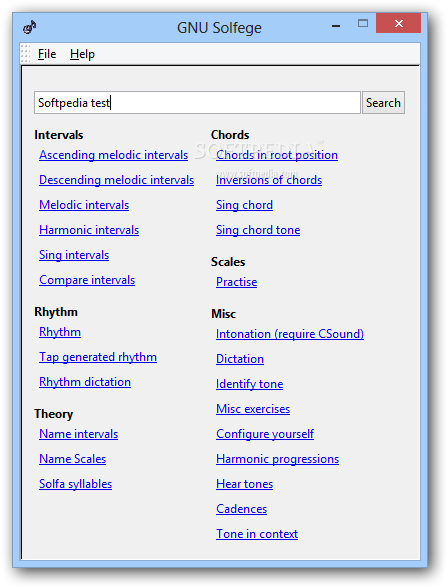Click the menu bar grip handle

tap(25, 54)
